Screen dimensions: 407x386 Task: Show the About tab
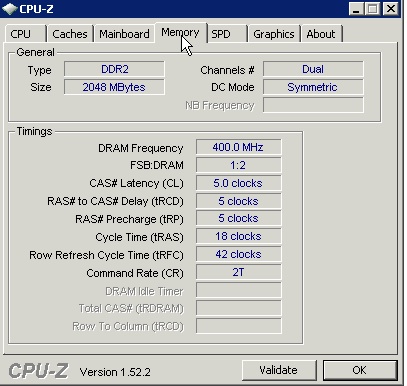pos(321,34)
